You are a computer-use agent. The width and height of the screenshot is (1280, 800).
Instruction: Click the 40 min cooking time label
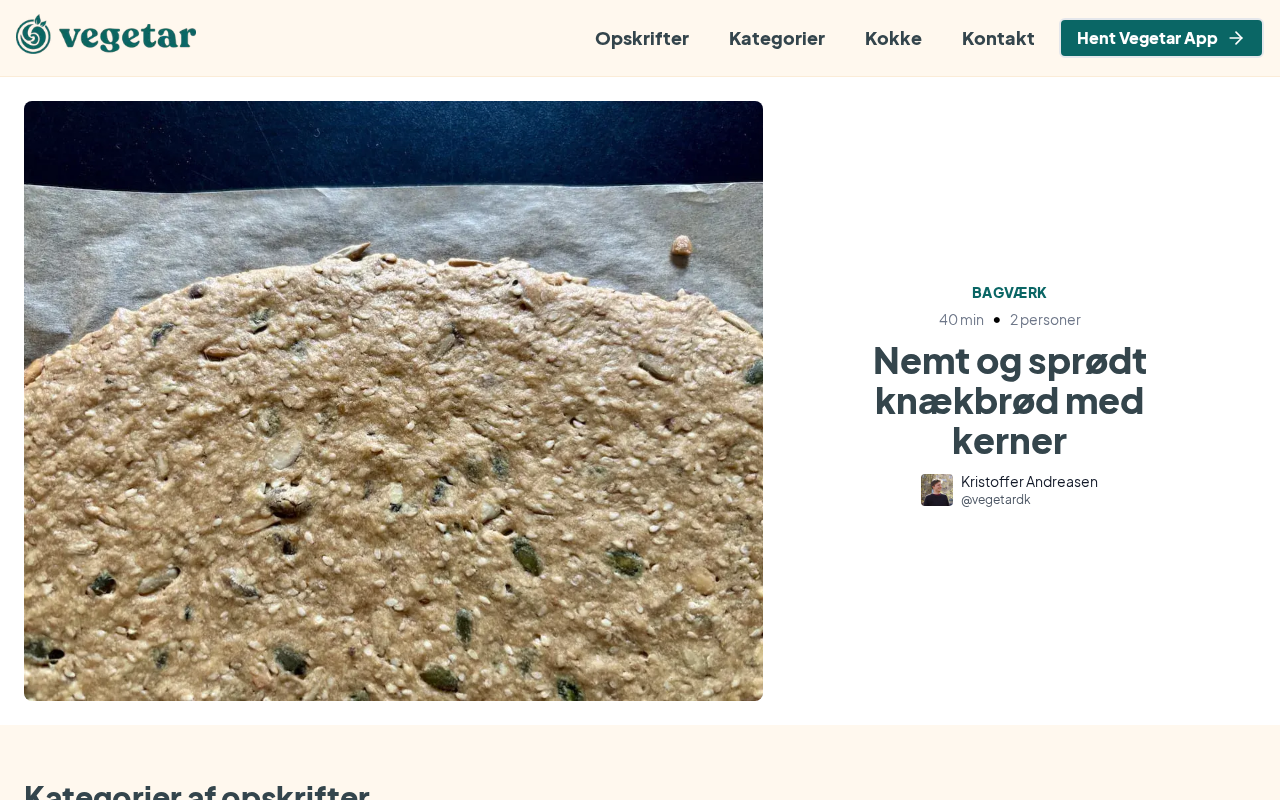(961, 319)
